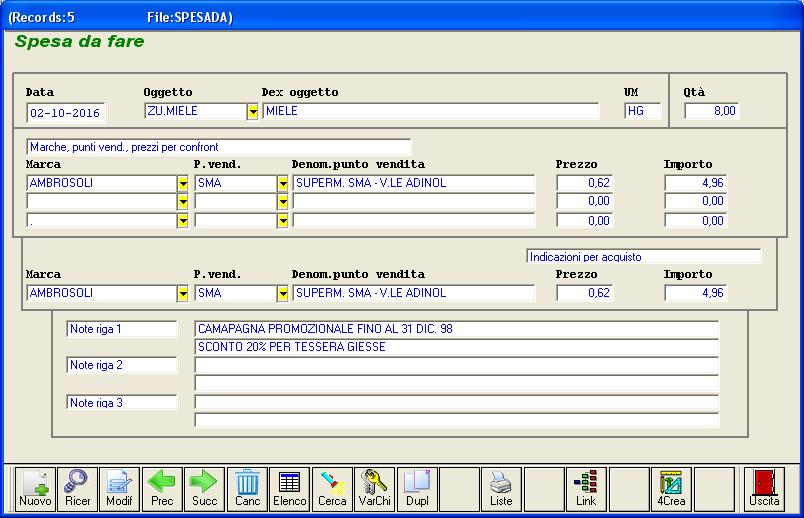Click the first-row SUPERM. SMA - V.LE ADINOL field
Screen dimensions: 804x518
(414, 183)
